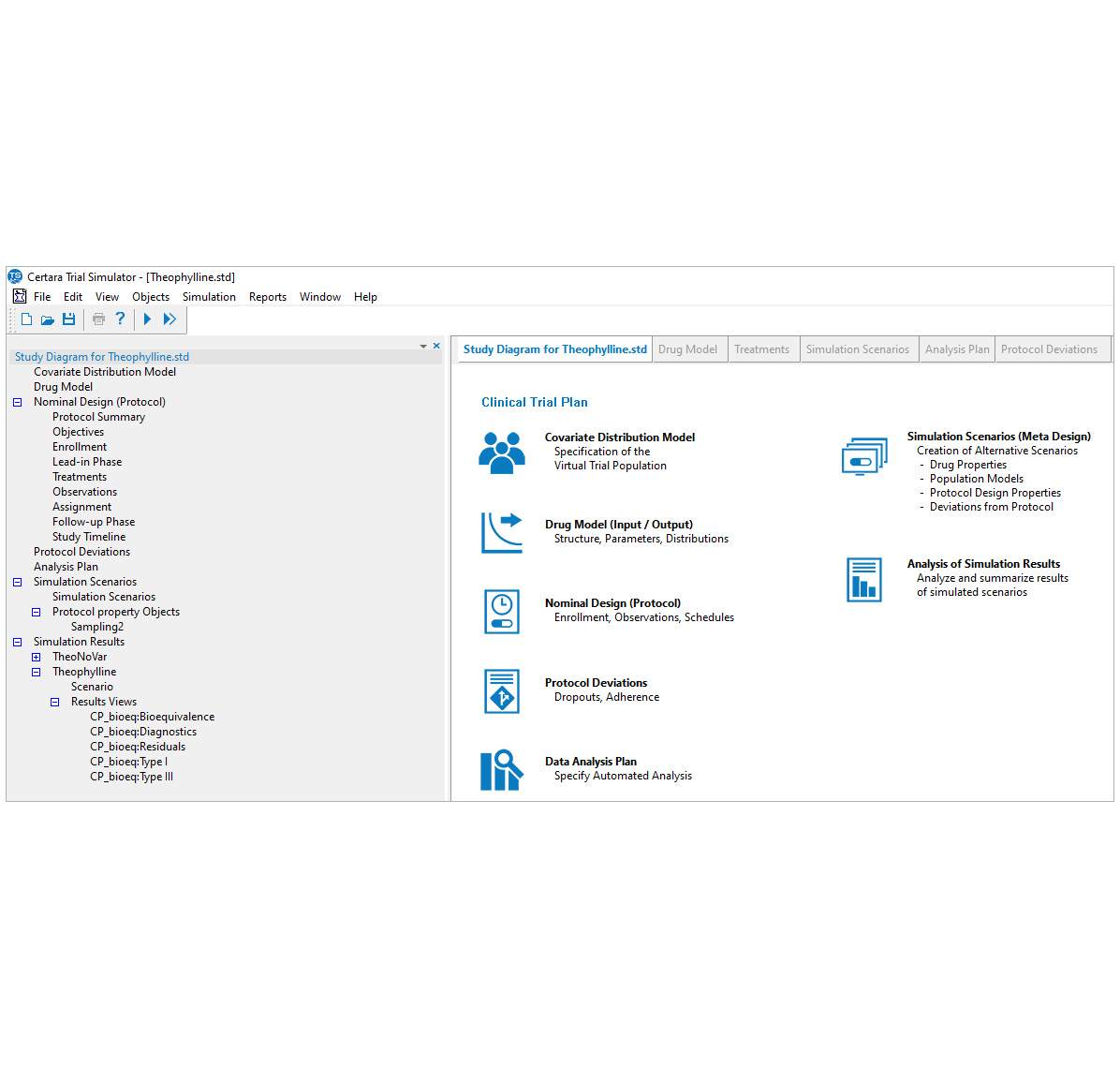The height and width of the screenshot is (1068, 1120).
Task: Select Enrollment tree item
Action: pos(80,447)
